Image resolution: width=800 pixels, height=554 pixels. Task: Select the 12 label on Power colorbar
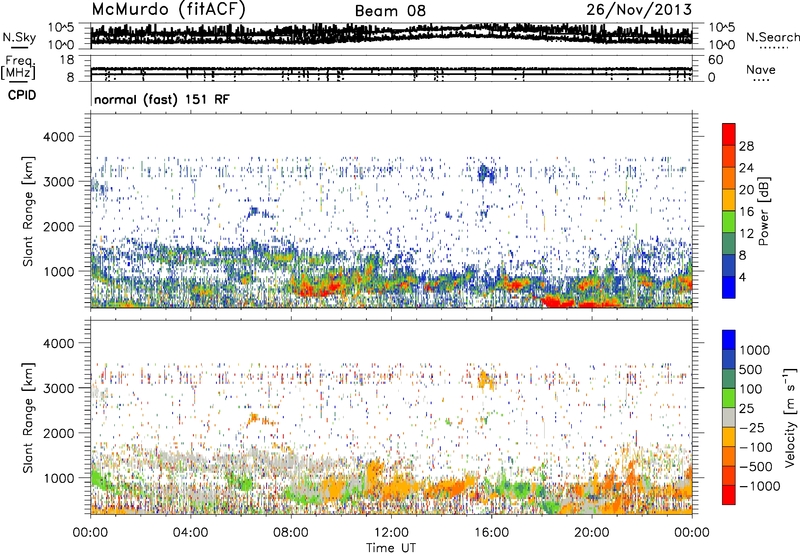coord(746,234)
